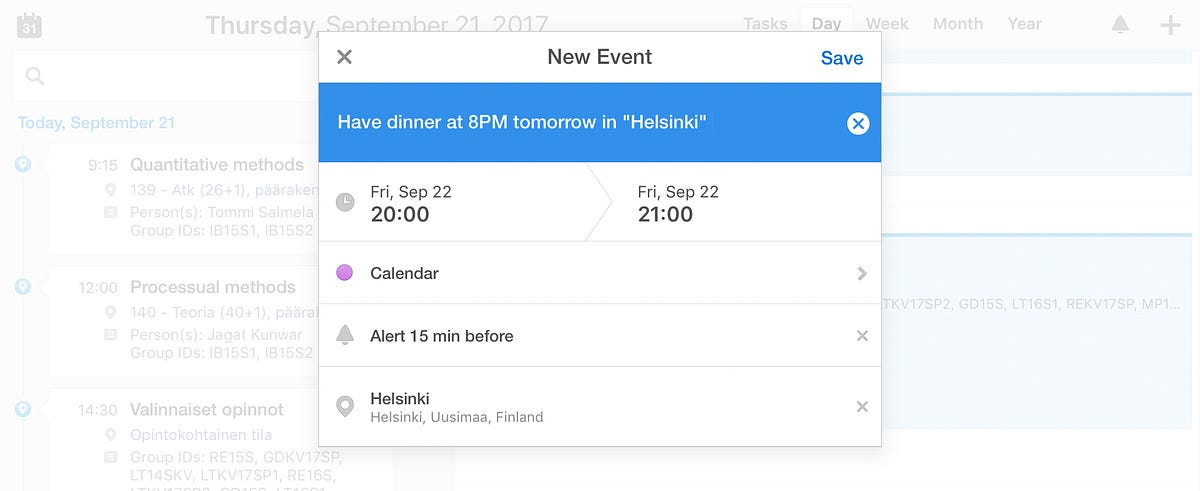Click the notifications bell in the top bar
Image resolution: width=1200 pixels, height=491 pixels.
point(1121,24)
